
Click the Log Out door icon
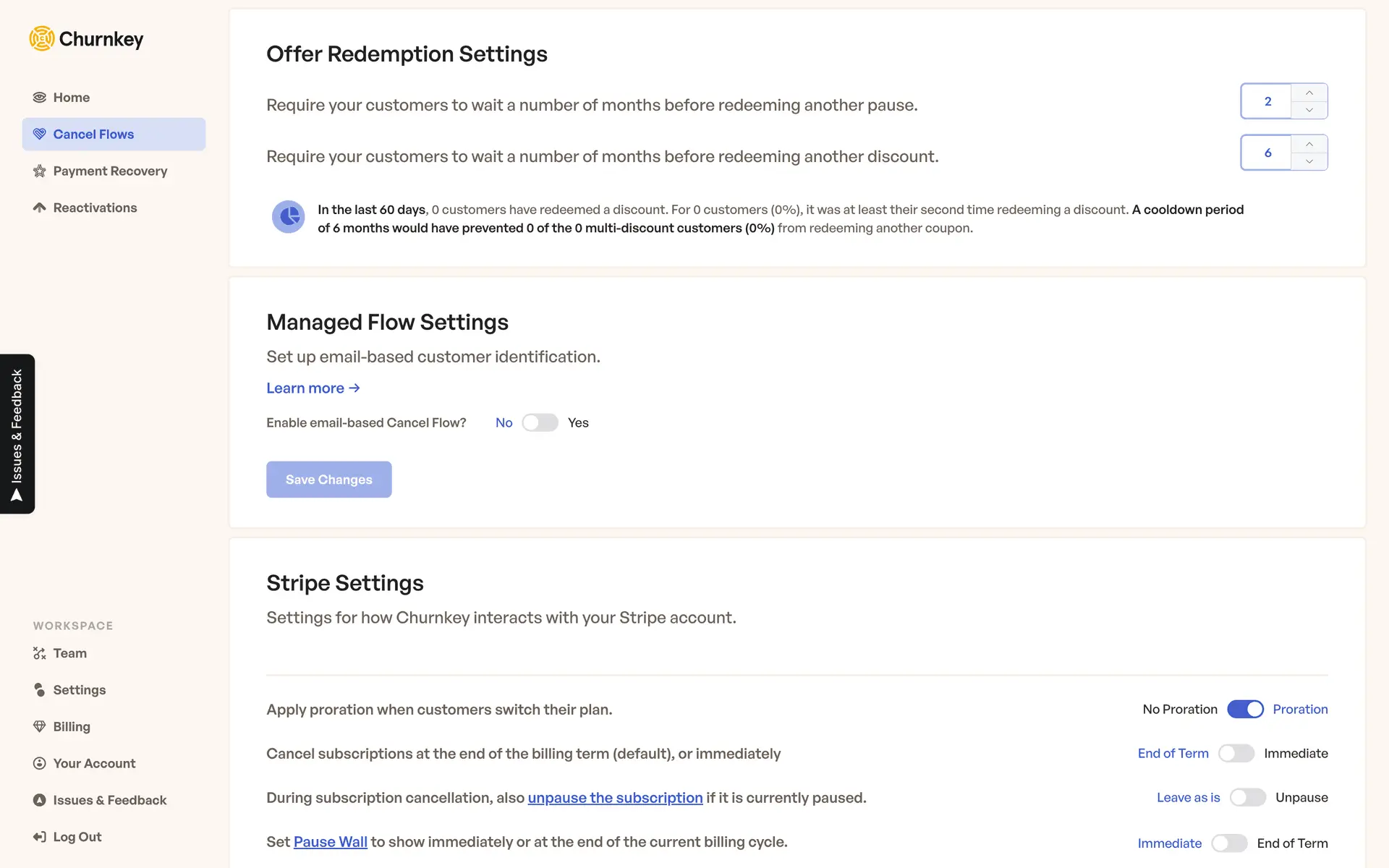click(39, 837)
